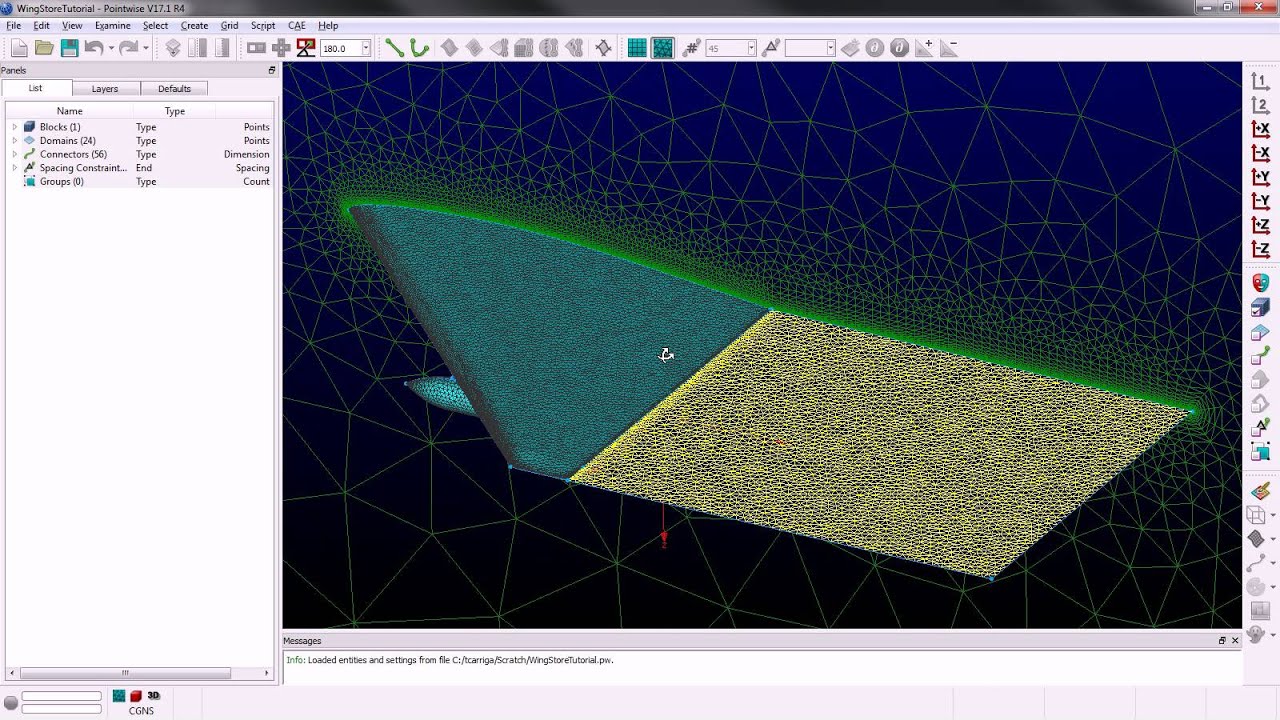Open the File menu
Screen dimensions: 1280x720
pos(14,25)
